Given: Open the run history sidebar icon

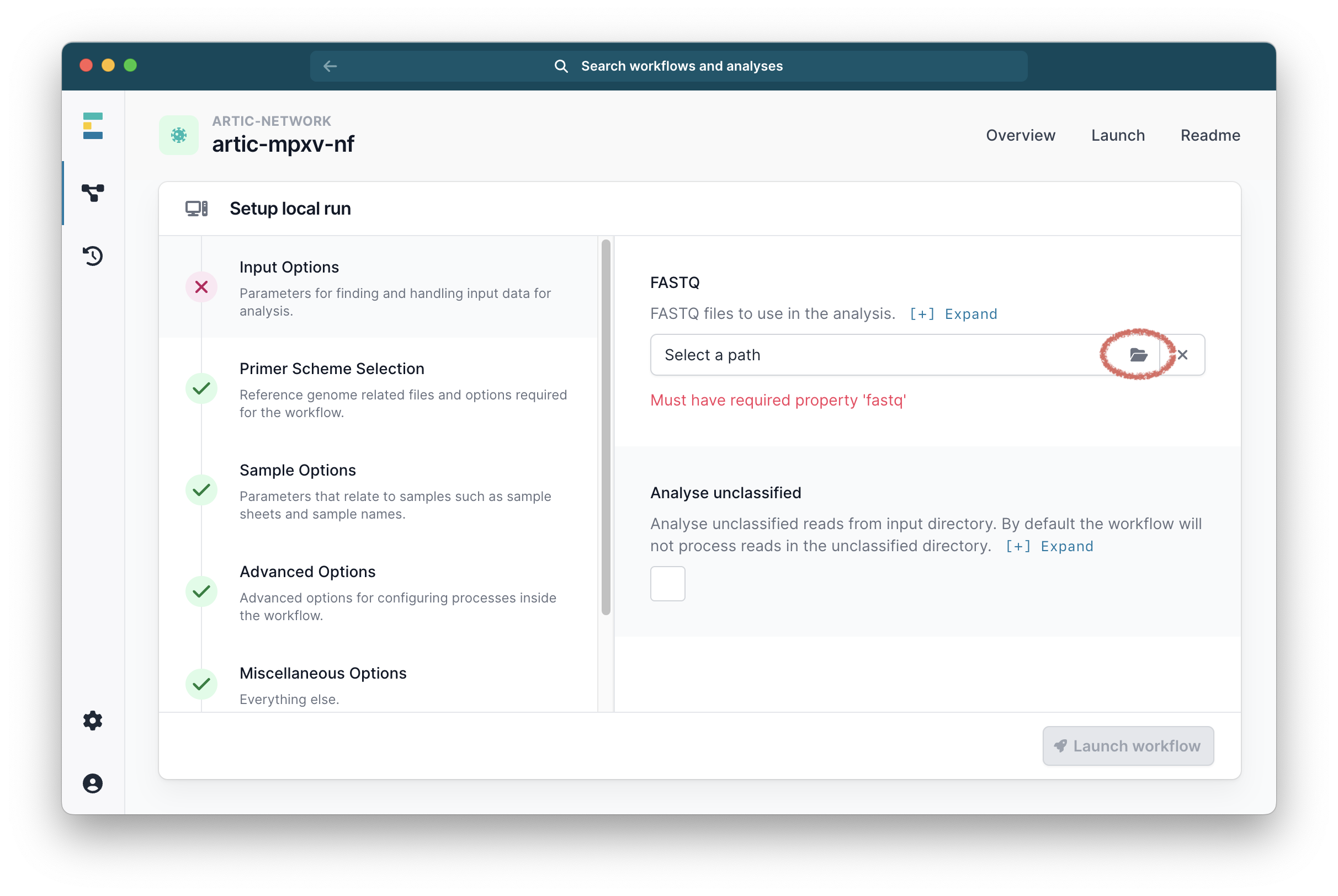Looking at the screenshot, I should 93,255.
